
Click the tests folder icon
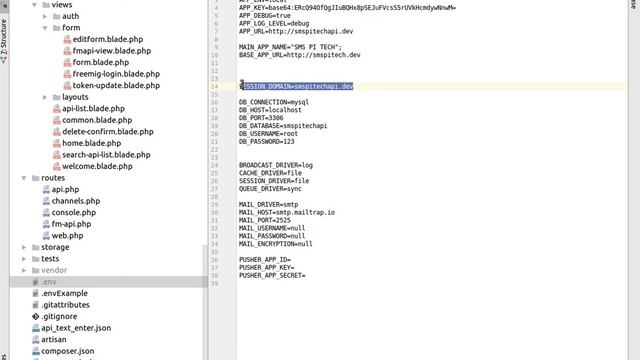[36, 259]
